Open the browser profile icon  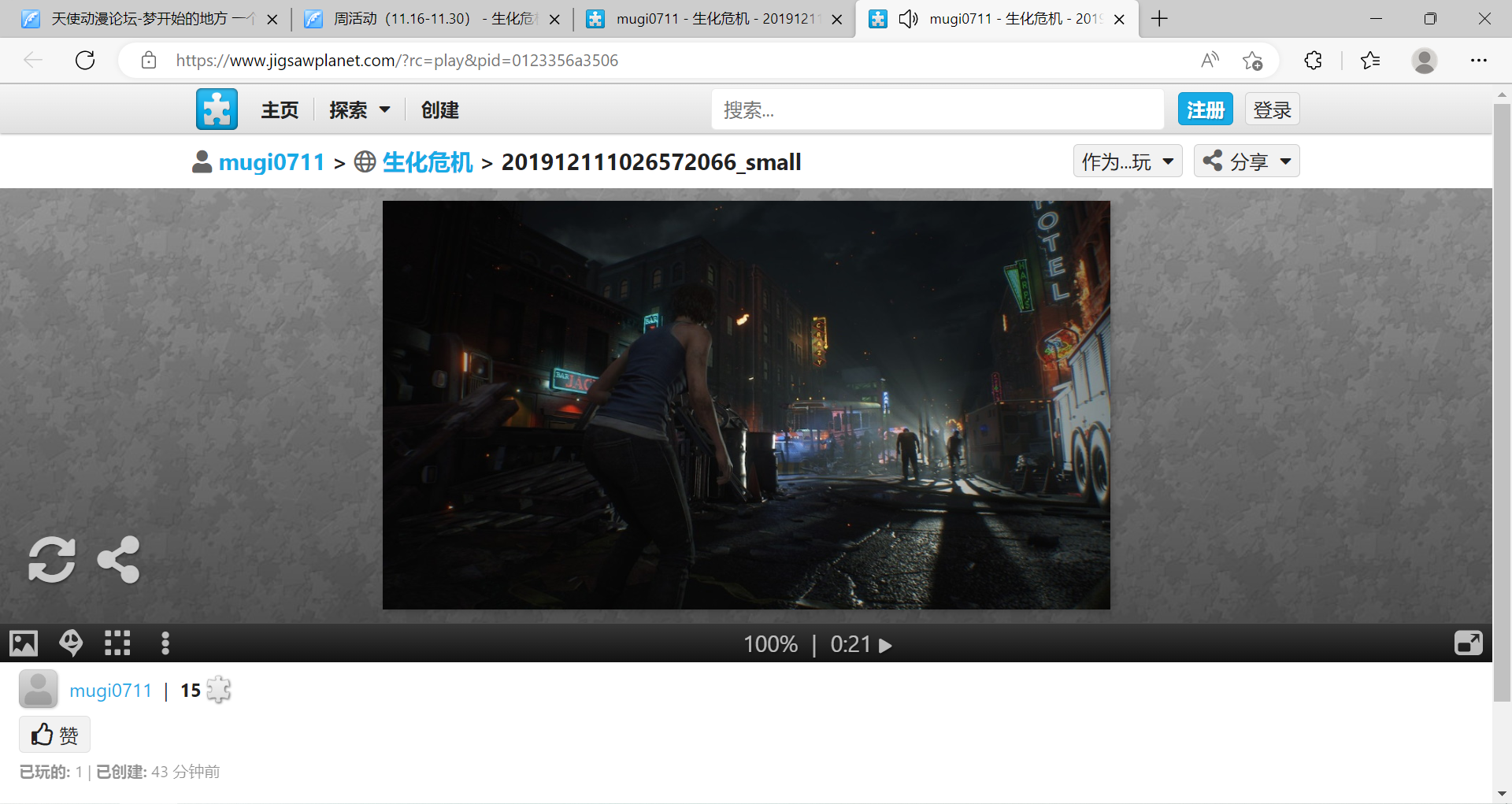tap(1424, 60)
